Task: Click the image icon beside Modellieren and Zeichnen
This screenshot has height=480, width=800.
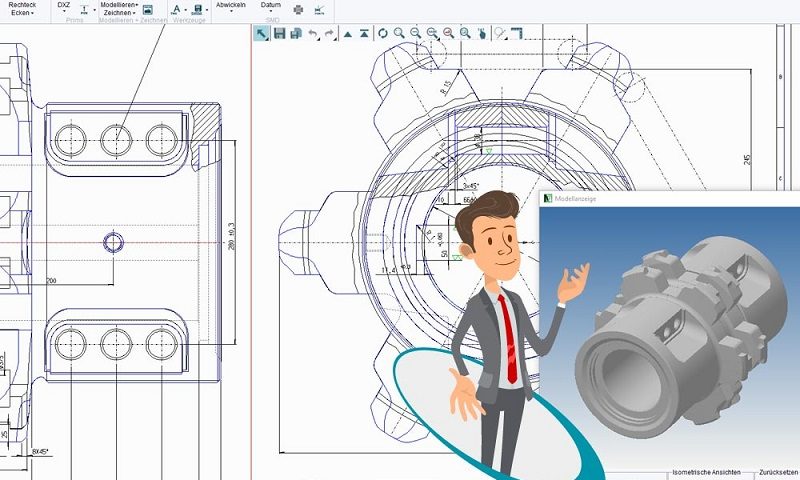Action: click(147, 10)
